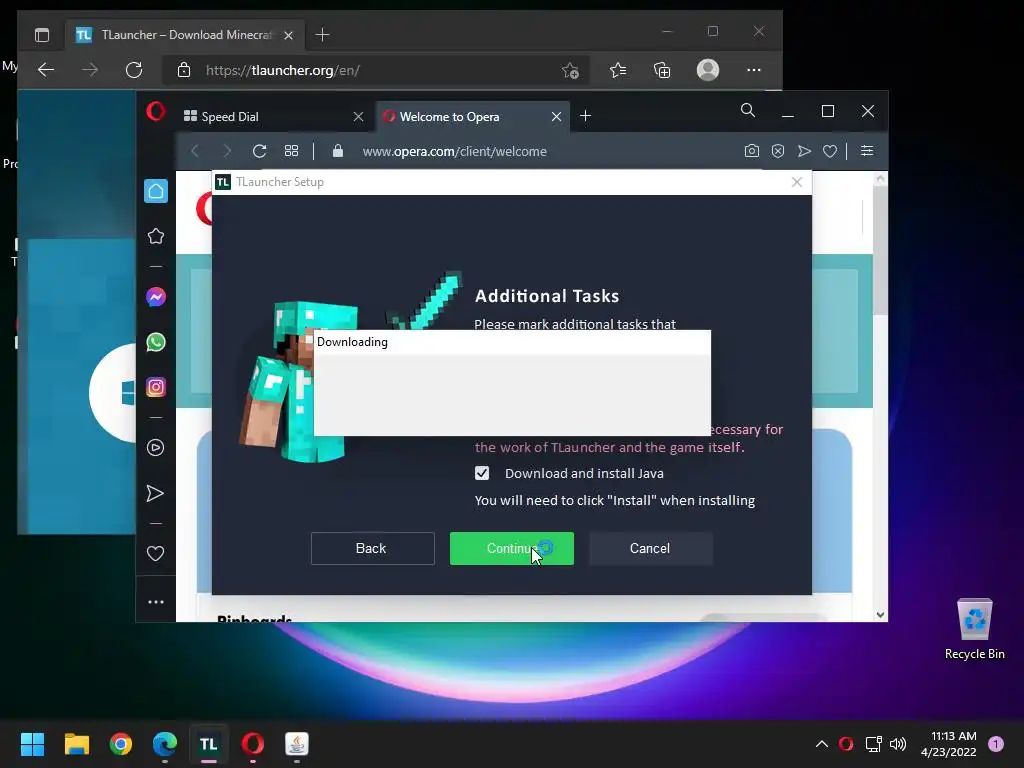Open Opera Easy Setup menu icon
Viewport: 1024px width, 768px height.
tap(867, 152)
